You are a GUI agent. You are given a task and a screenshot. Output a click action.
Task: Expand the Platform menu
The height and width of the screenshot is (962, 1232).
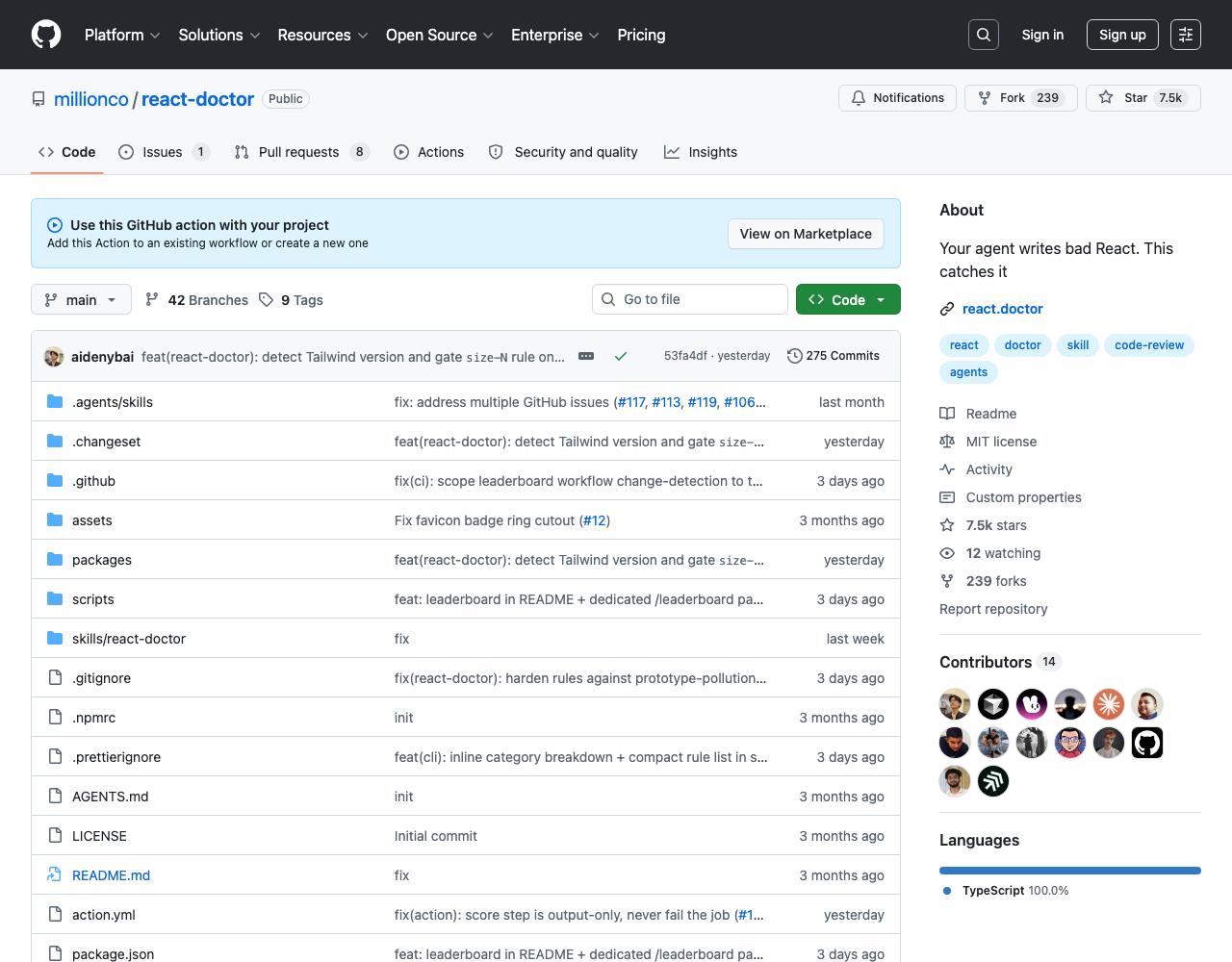(122, 35)
